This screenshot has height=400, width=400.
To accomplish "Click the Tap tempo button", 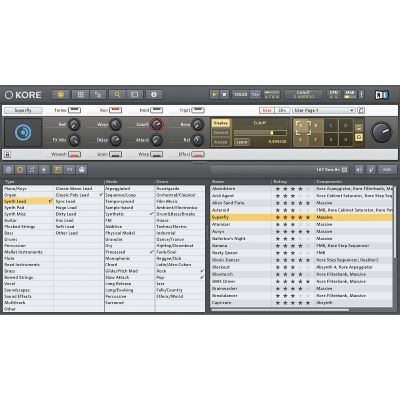I will (255, 95).
